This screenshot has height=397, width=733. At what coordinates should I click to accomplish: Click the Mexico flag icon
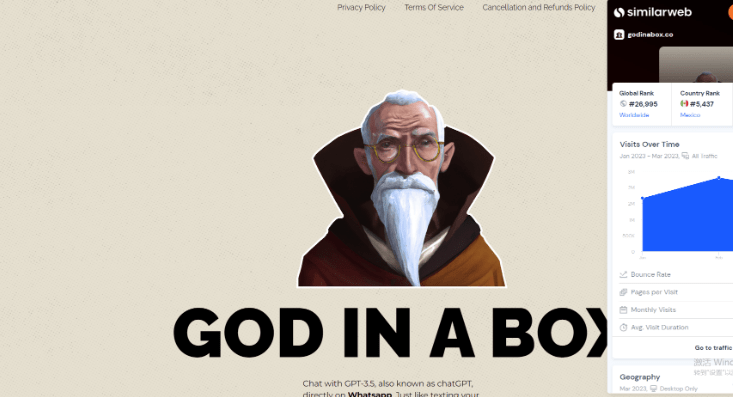coord(684,104)
